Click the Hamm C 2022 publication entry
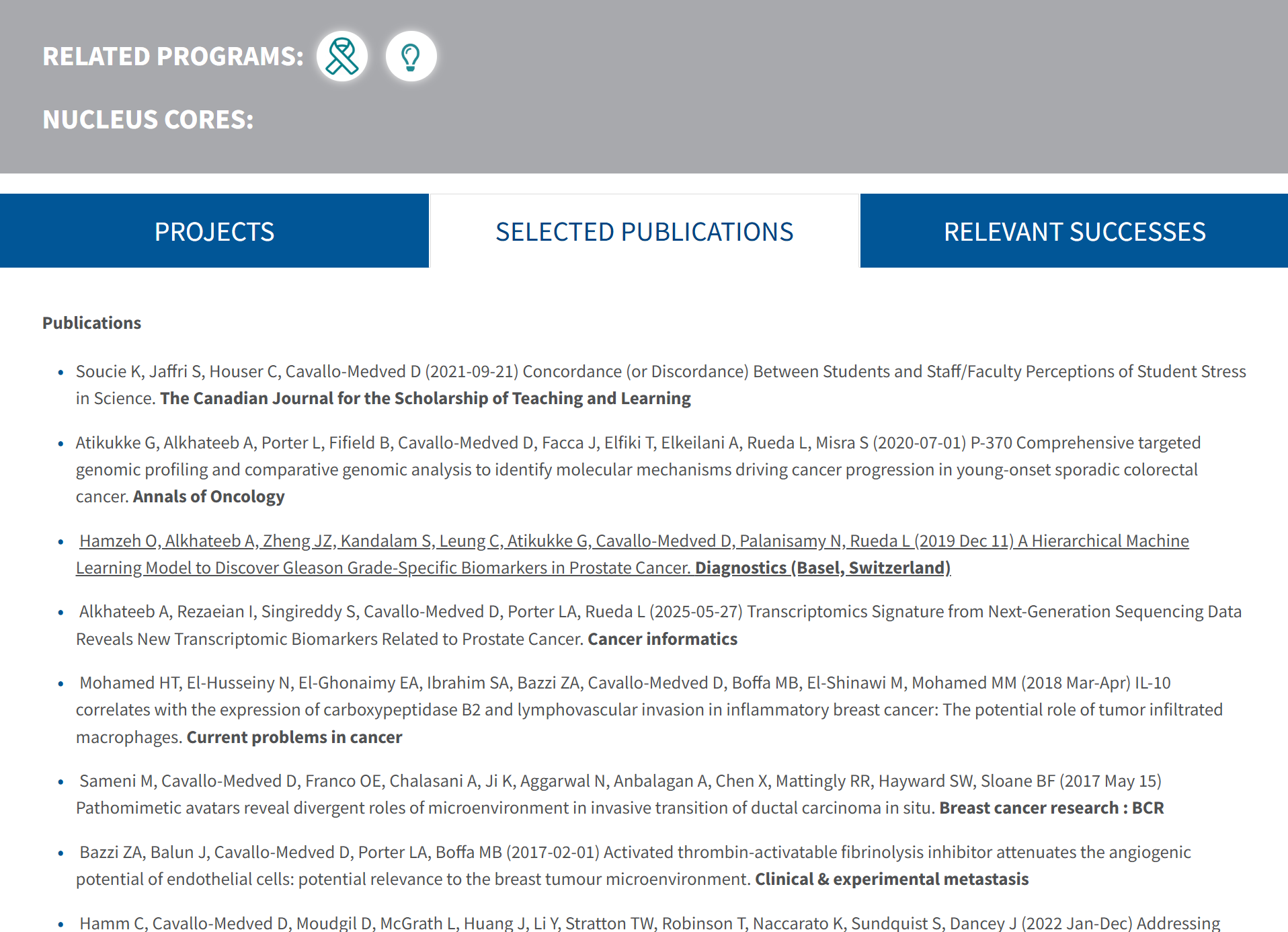The height and width of the screenshot is (932, 1288). pyautogui.click(x=649, y=923)
